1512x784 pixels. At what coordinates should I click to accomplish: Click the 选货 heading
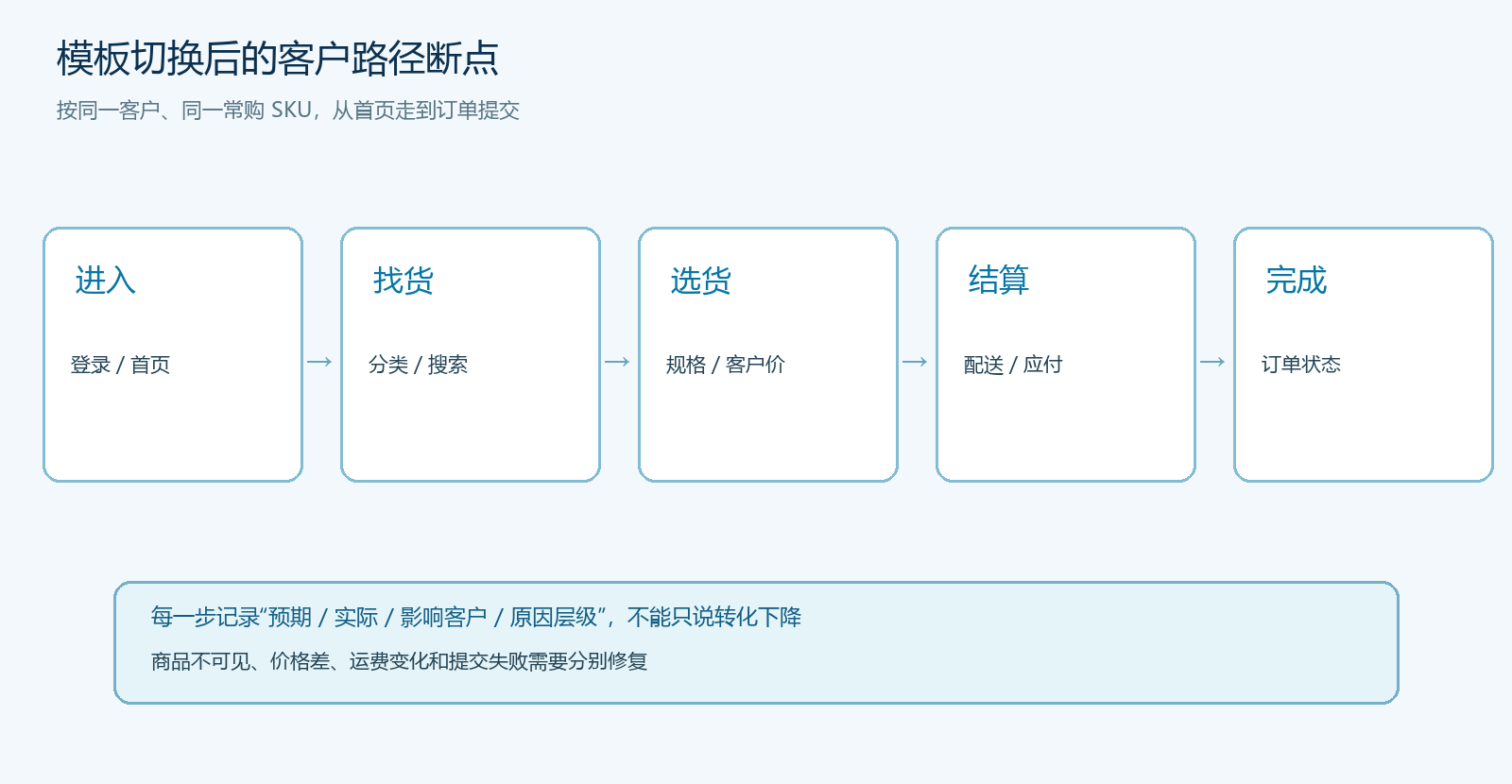[x=700, y=281]
